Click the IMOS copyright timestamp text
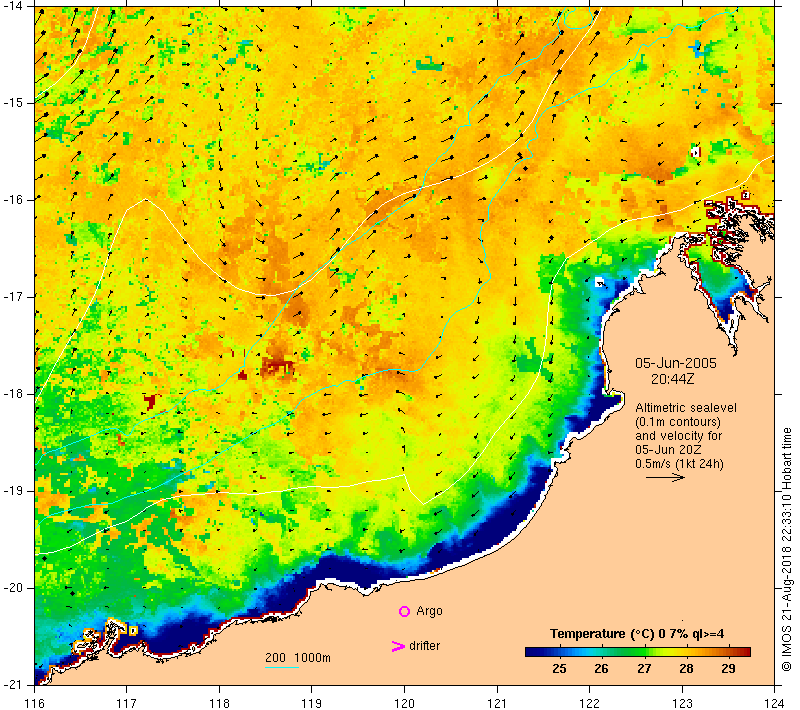The width and height of the screenshot is (800, 710). click(786, 550)
